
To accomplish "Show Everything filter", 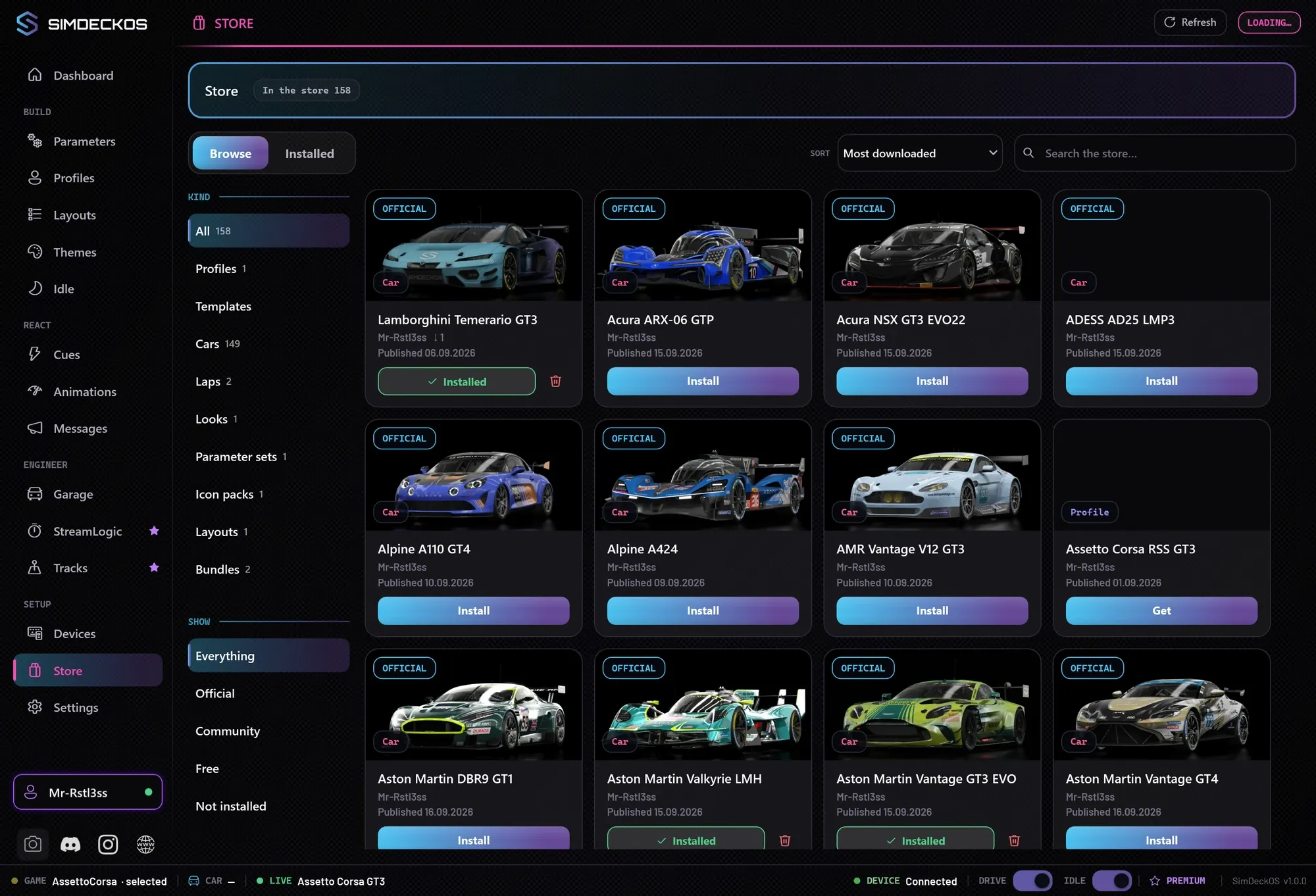I will 268,655.
